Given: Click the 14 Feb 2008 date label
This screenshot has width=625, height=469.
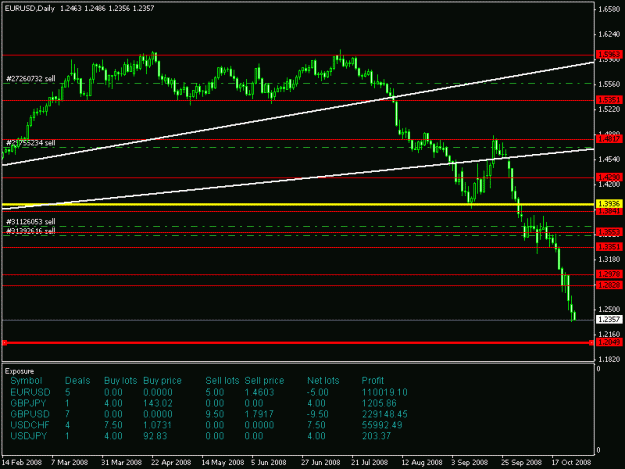Looking at the screenshot, I should click(x=22, y=463).
